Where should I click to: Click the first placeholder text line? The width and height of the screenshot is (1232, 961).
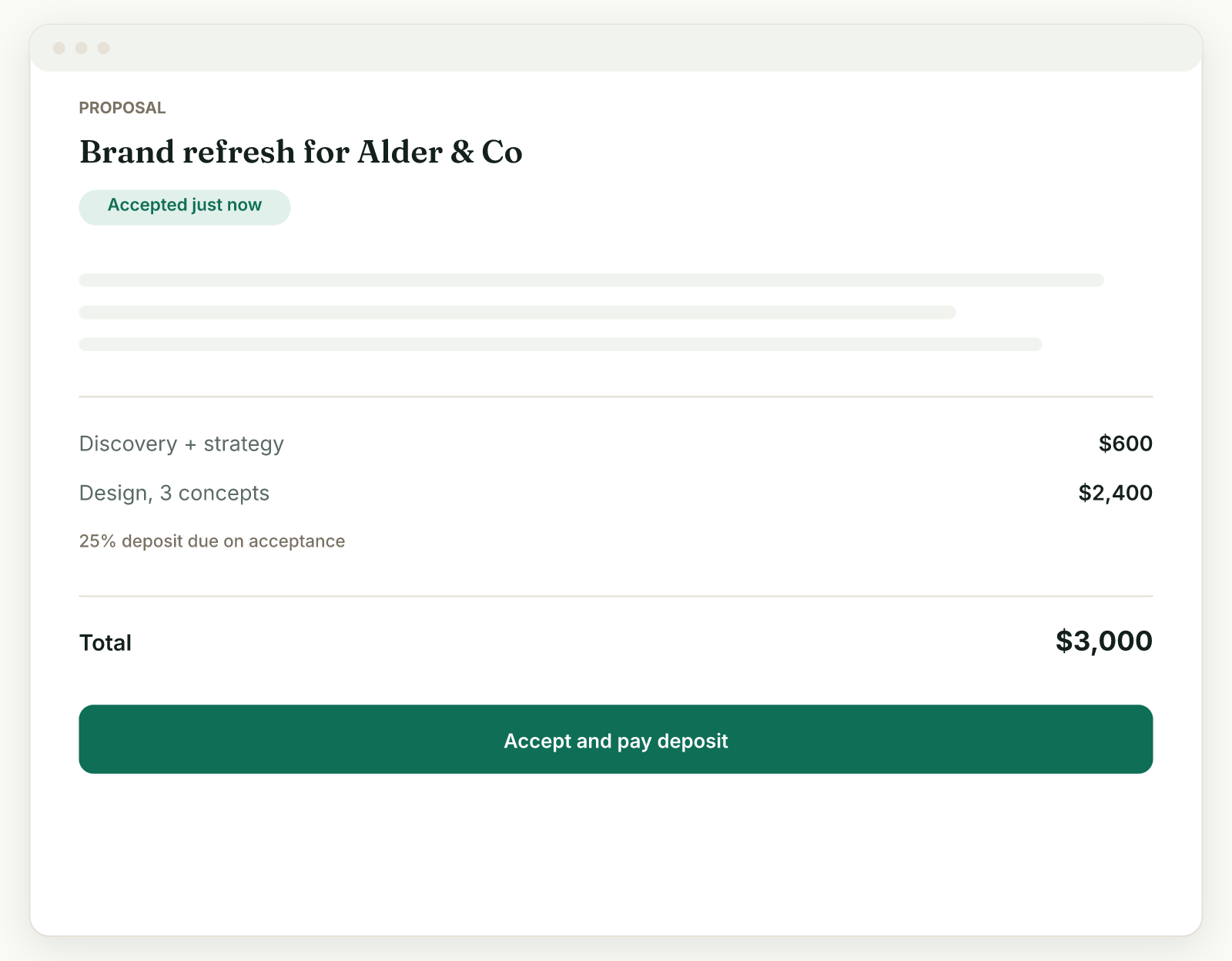[591, 280]
